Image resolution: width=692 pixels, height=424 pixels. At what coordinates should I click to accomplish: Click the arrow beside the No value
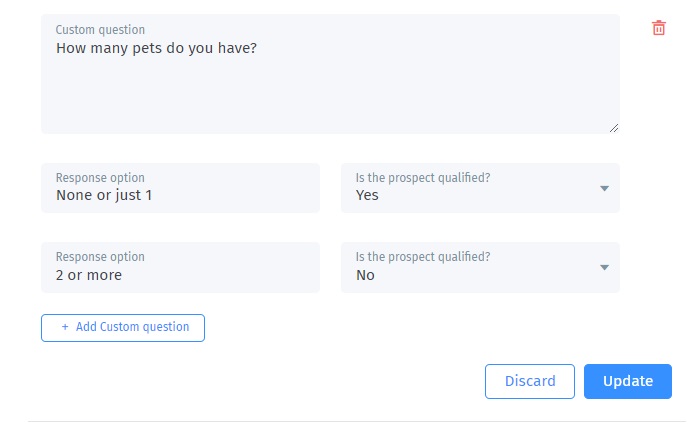pos(604,267)
